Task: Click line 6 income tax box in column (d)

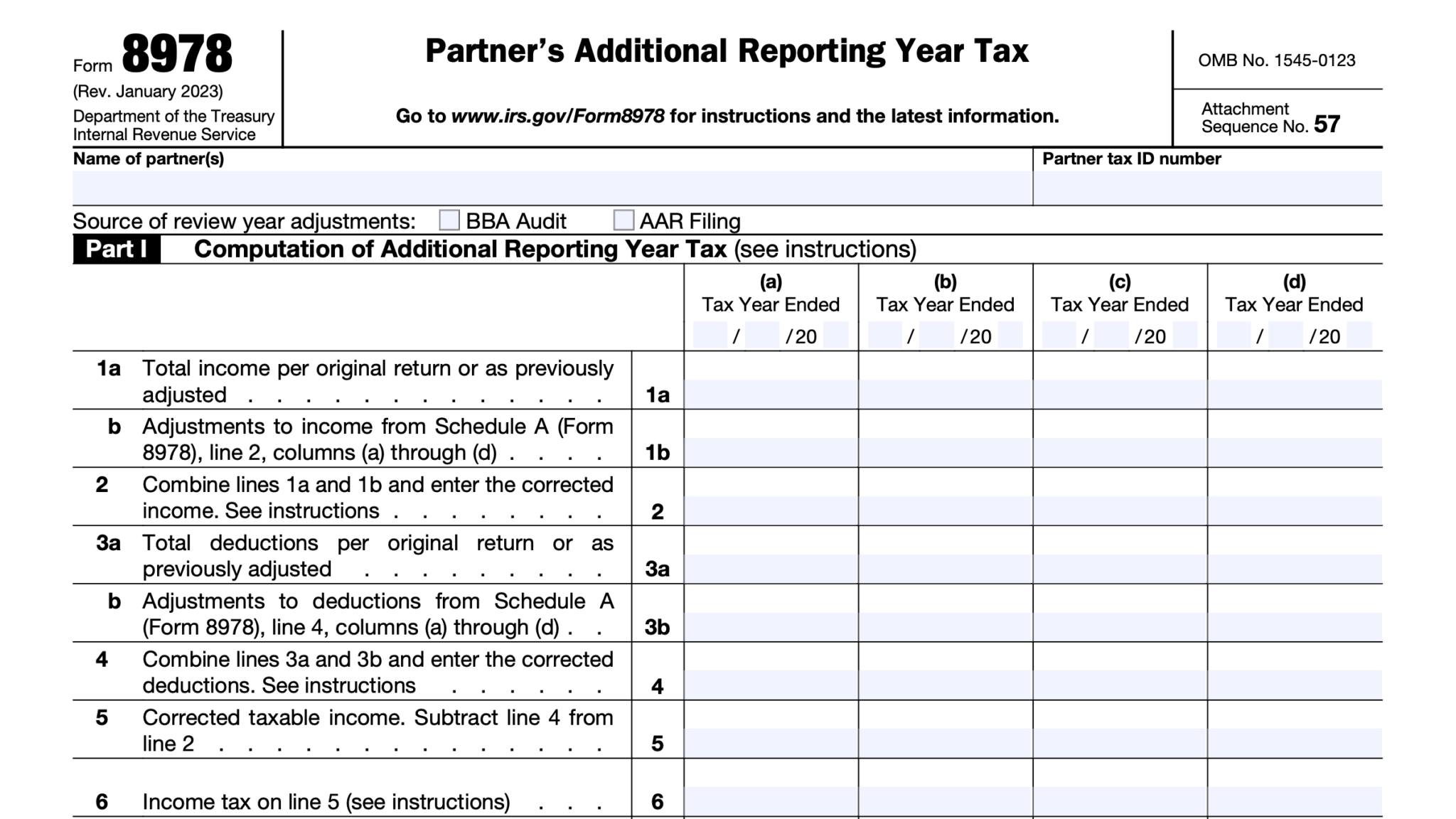Action: click(1294, 800)
